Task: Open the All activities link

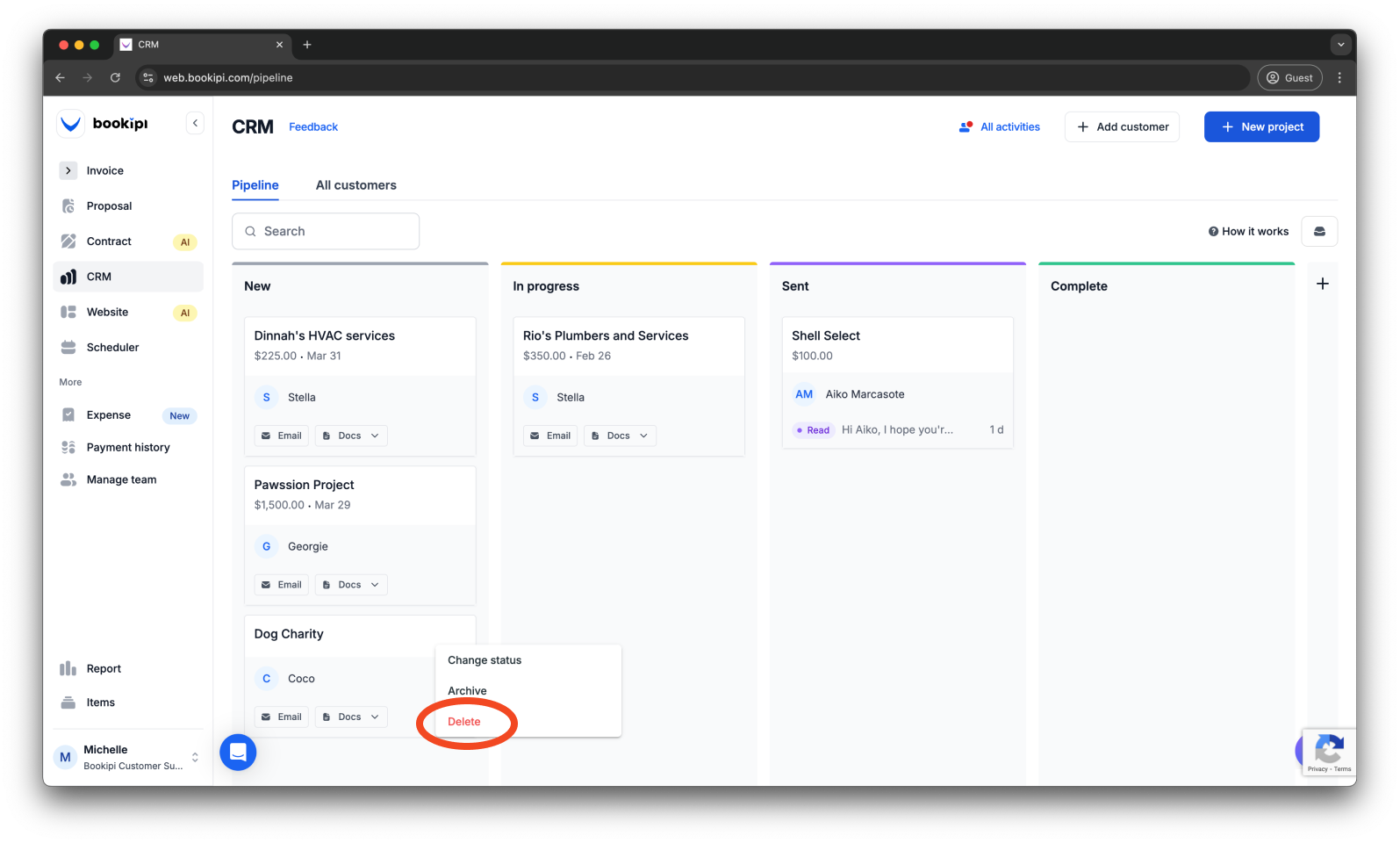Action: tap(1009, 126)
